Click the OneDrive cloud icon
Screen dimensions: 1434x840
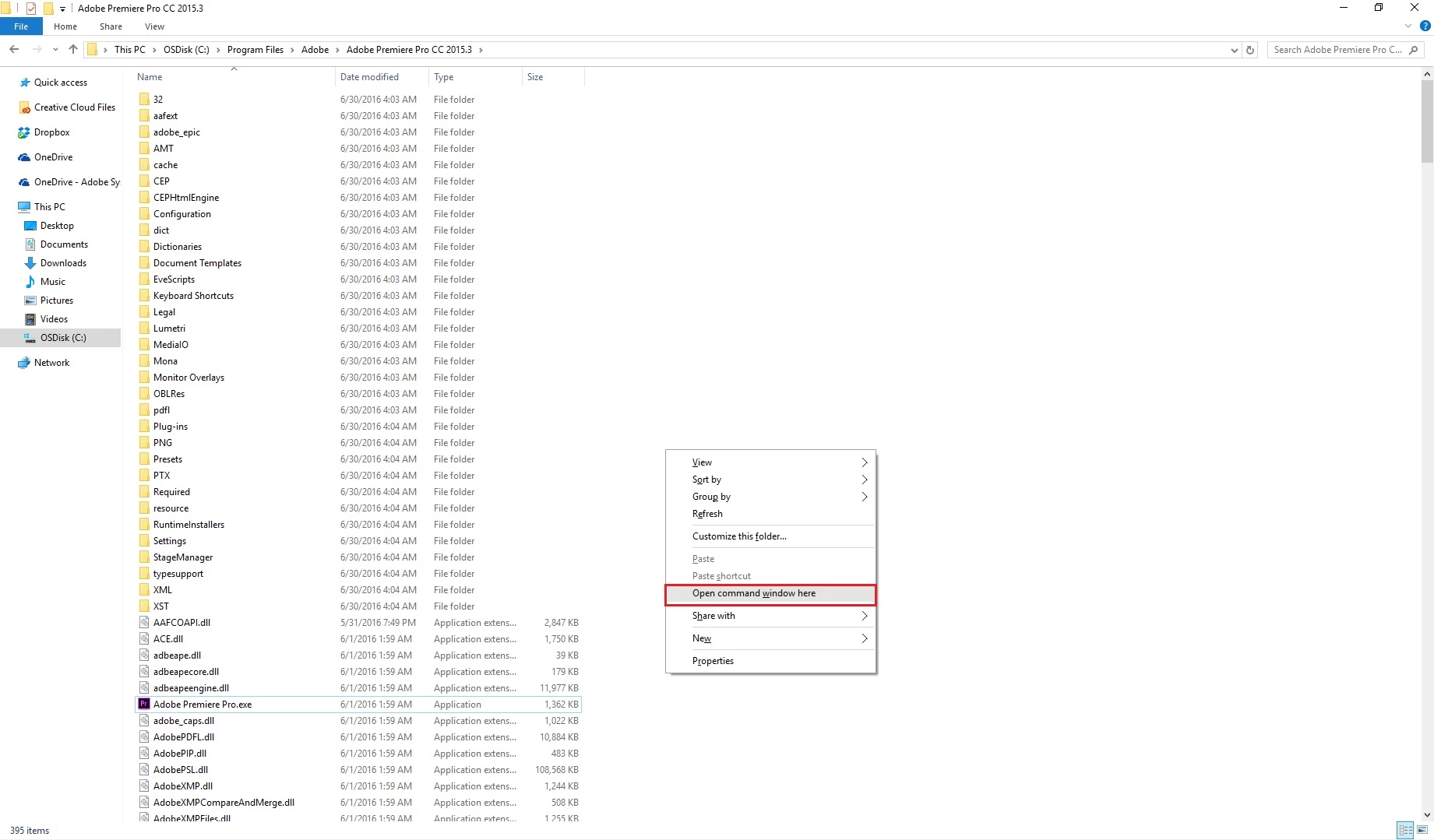pos(24,157)
